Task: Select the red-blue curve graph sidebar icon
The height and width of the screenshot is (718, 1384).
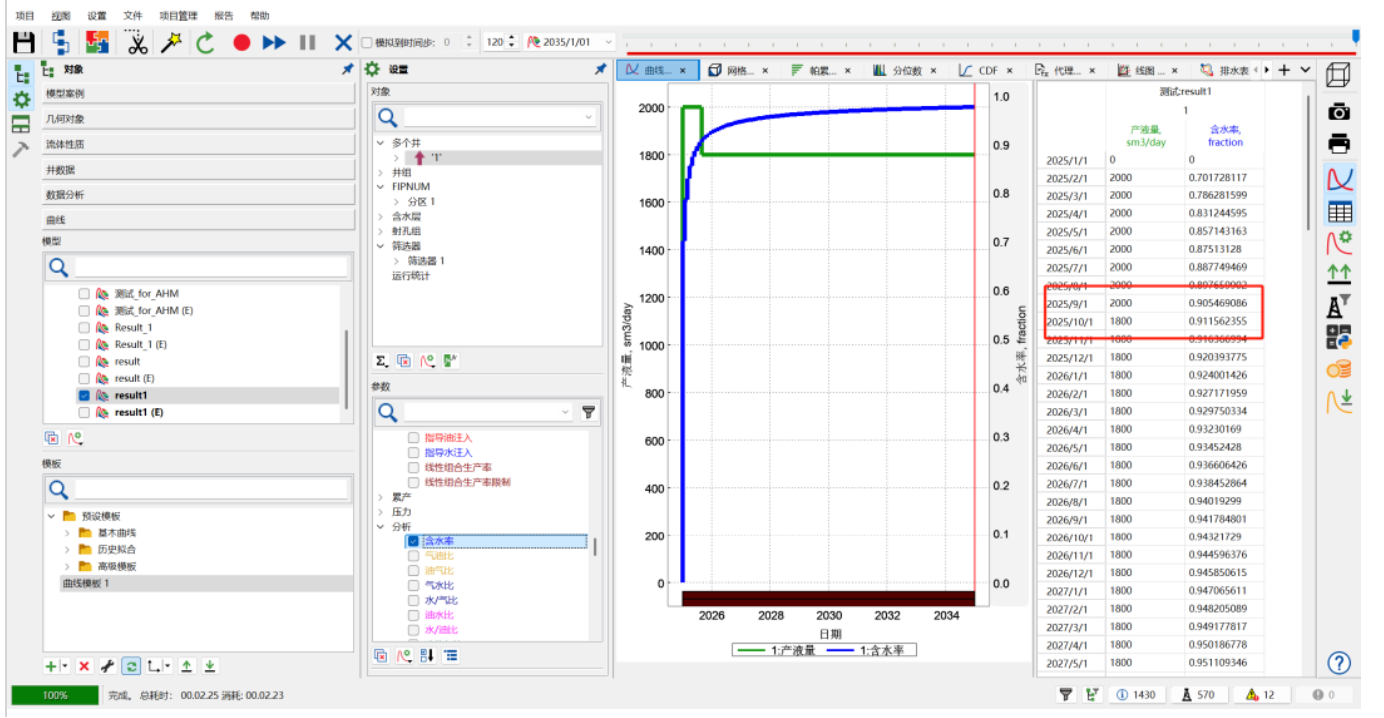Action: [x=1339, y=178]
